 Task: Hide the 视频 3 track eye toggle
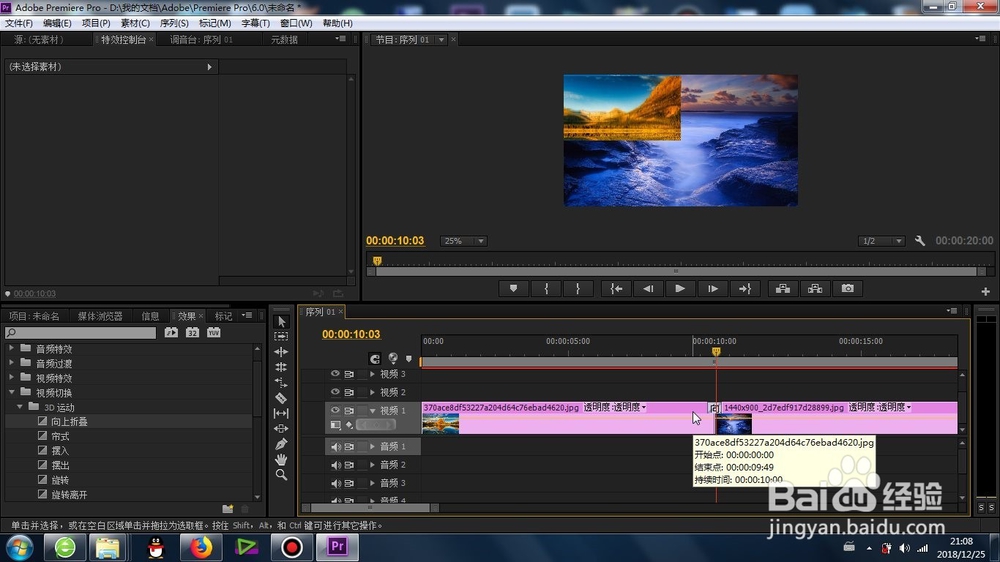tap(335, 374)
